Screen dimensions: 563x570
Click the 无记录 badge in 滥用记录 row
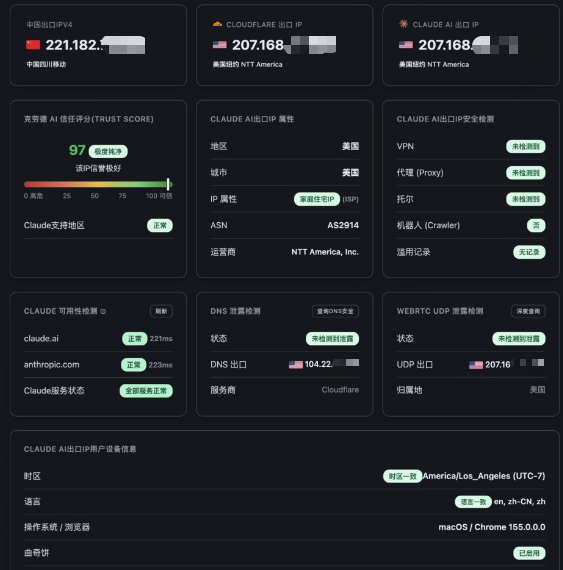(529, 252)
